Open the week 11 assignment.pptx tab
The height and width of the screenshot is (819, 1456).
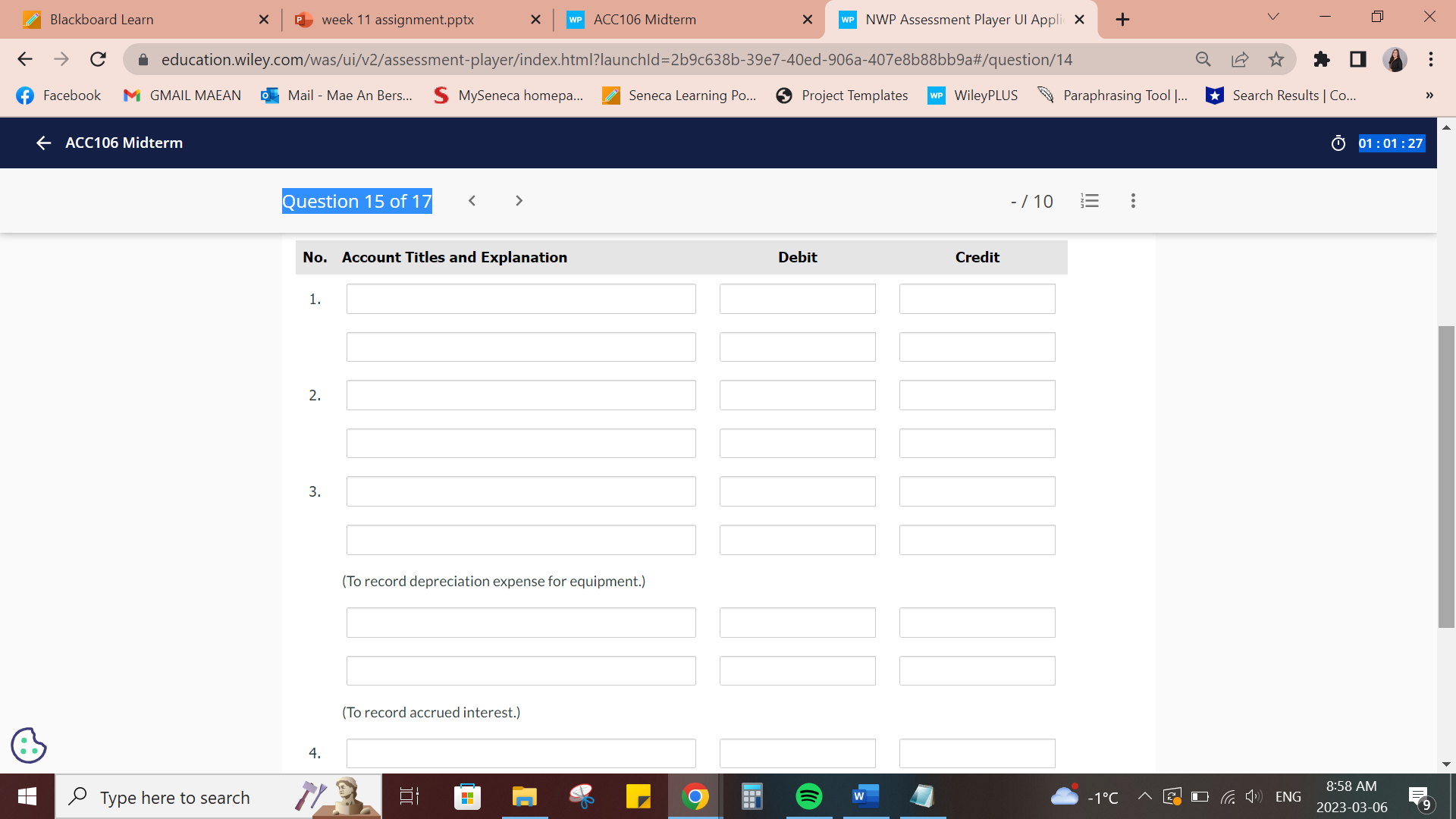(x=397, y=19)
